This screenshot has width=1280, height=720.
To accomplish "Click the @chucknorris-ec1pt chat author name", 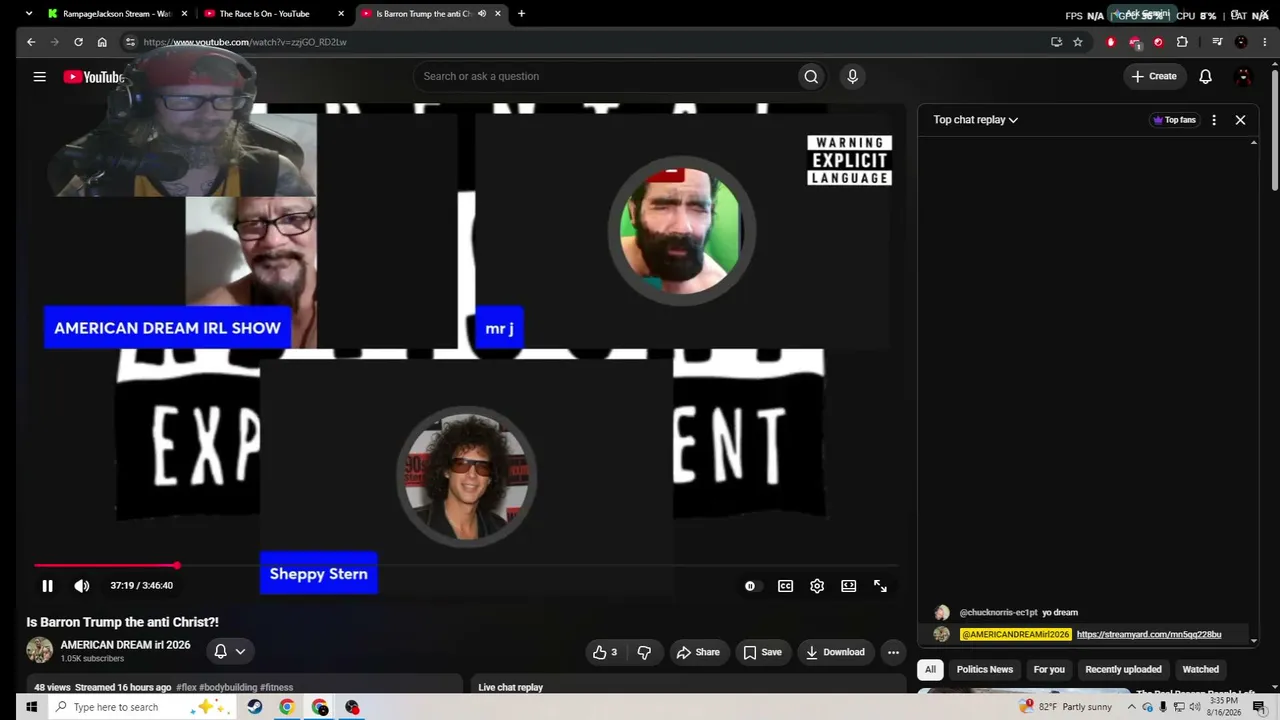I will pos(998,613).
